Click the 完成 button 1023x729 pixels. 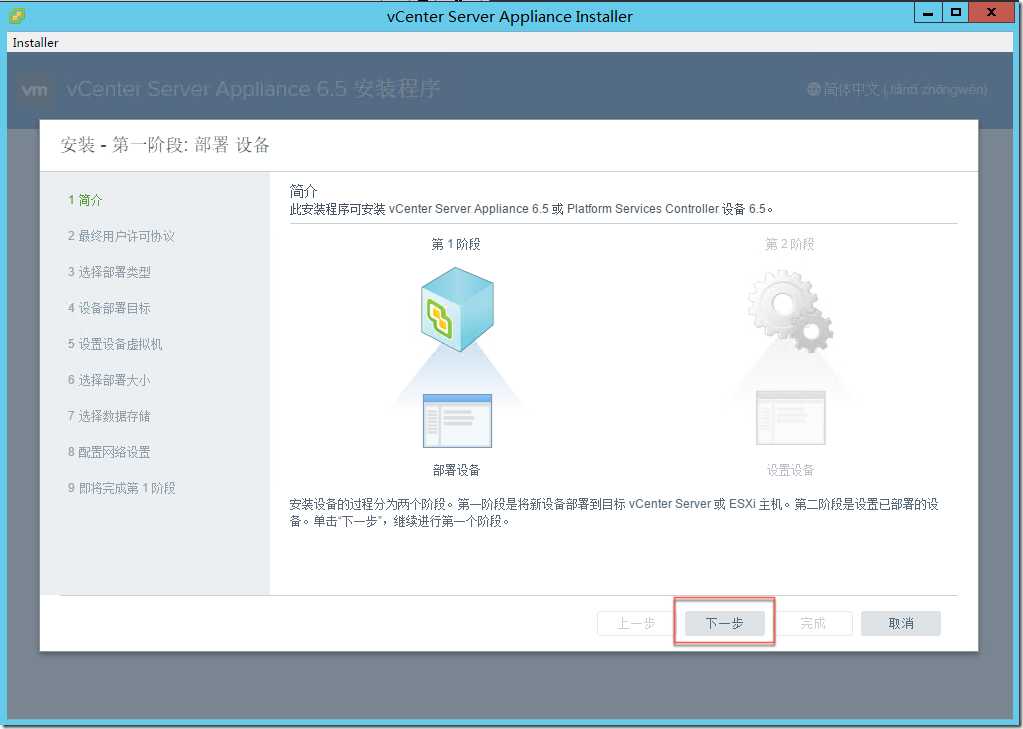tap(813, 623)
